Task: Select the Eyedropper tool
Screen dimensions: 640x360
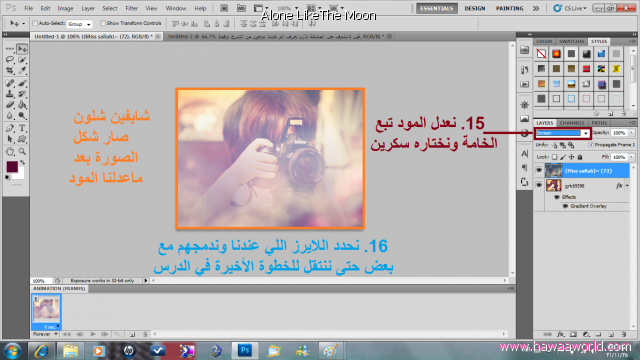Action: [x=22, y=71]
